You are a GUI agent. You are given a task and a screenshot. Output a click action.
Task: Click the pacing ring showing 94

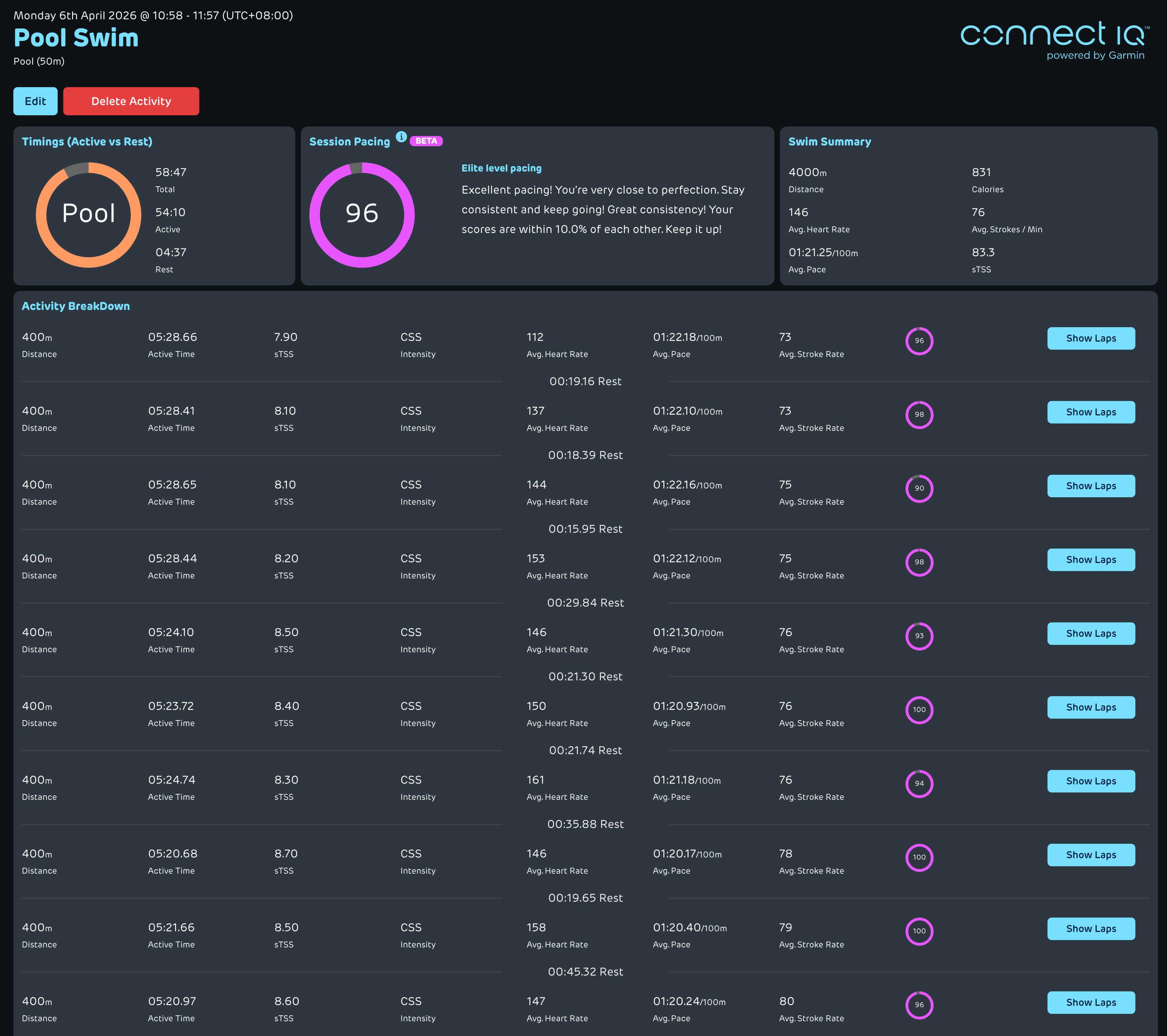pyautogui.click(x=919, y=784)
